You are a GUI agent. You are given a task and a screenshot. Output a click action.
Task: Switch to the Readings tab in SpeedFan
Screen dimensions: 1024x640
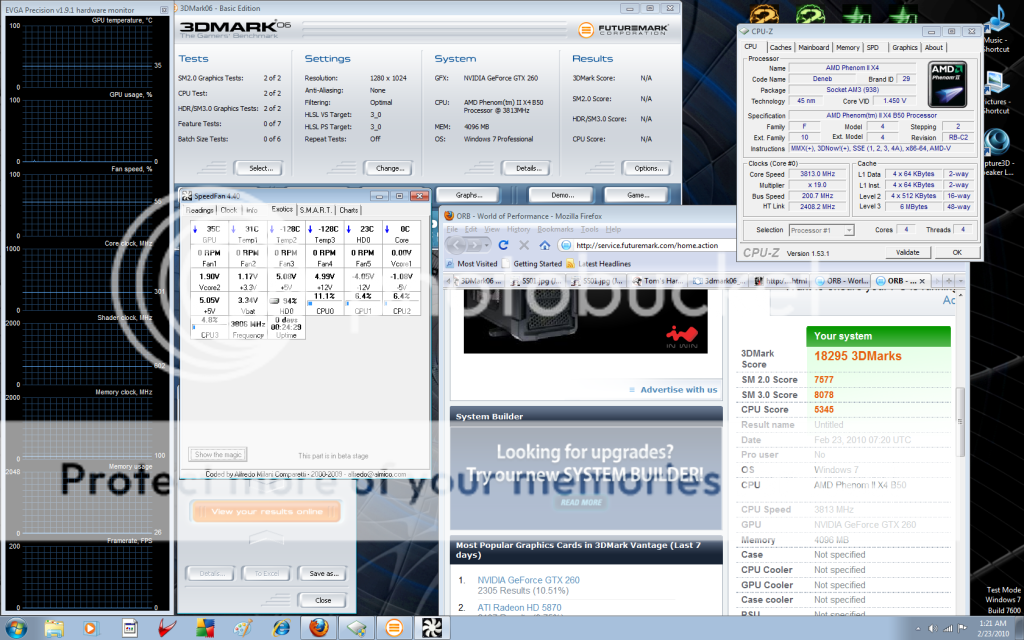coord(199,210)
